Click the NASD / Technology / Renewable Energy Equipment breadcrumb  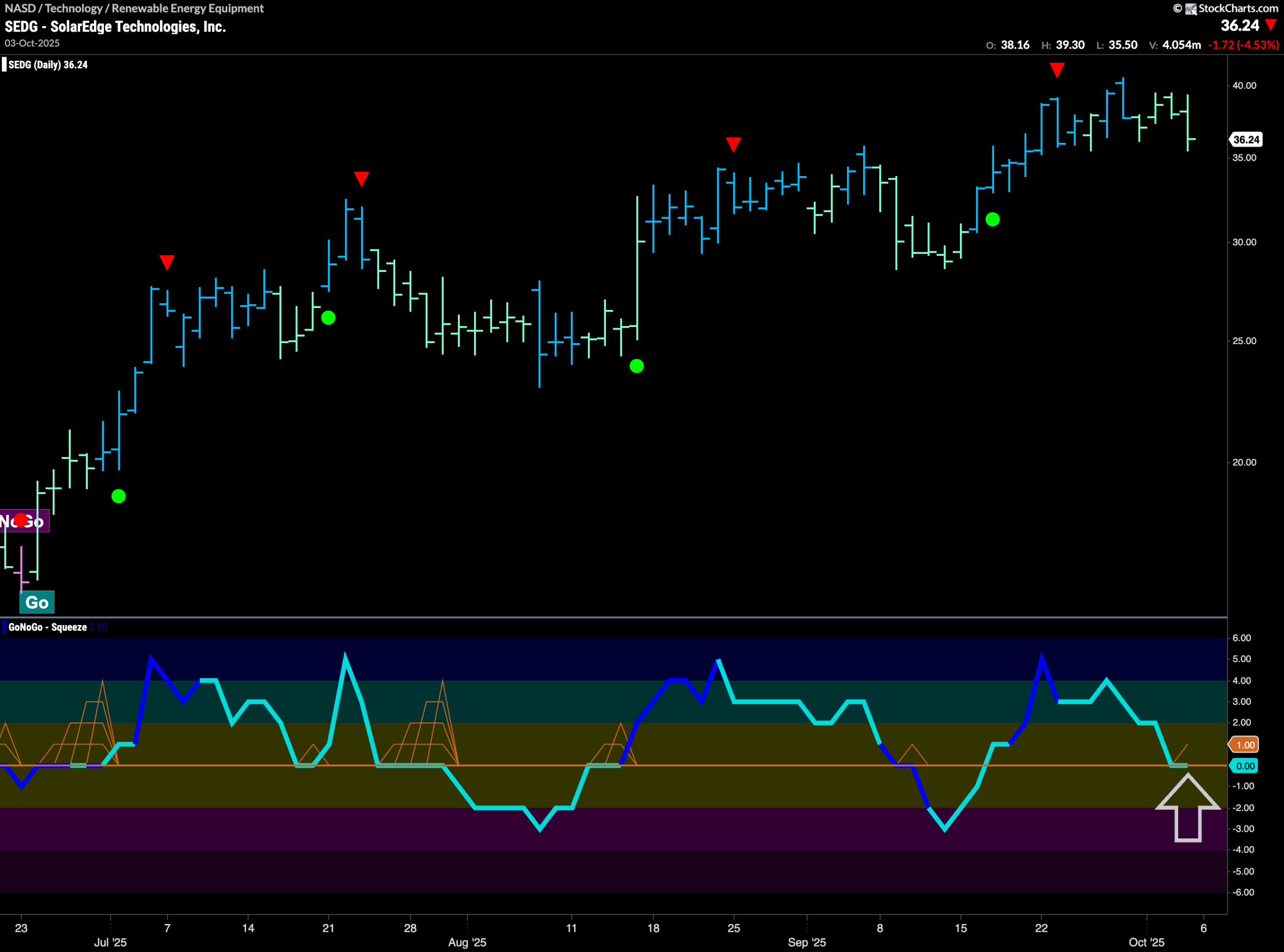(x=134, y=8)
